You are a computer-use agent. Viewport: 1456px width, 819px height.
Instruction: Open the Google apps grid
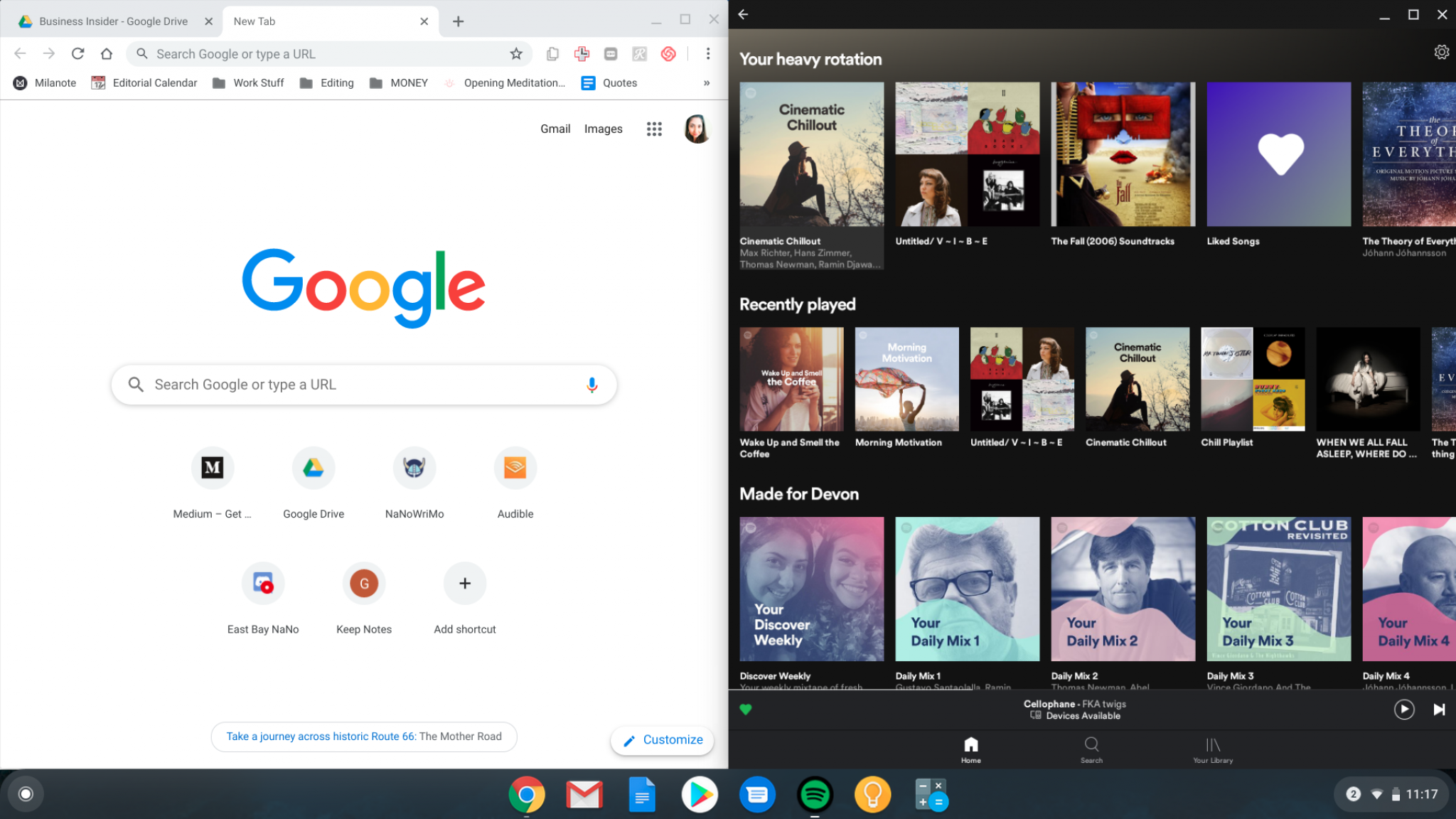point(653,129)
